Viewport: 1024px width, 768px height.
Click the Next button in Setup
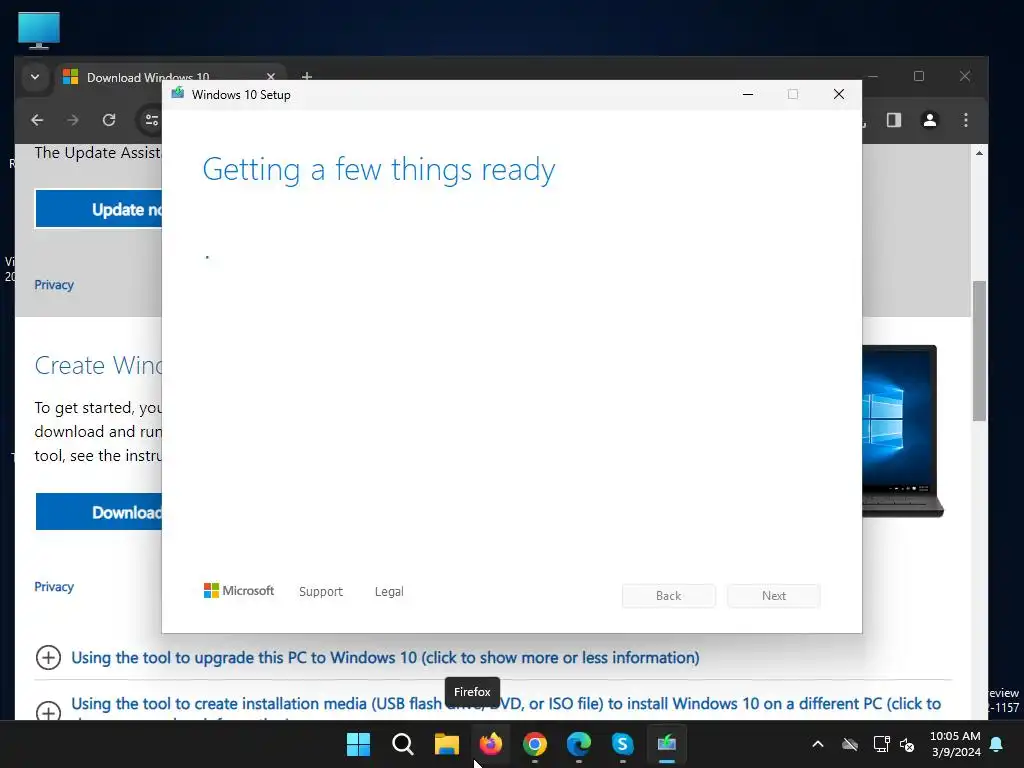click(774, 596)
